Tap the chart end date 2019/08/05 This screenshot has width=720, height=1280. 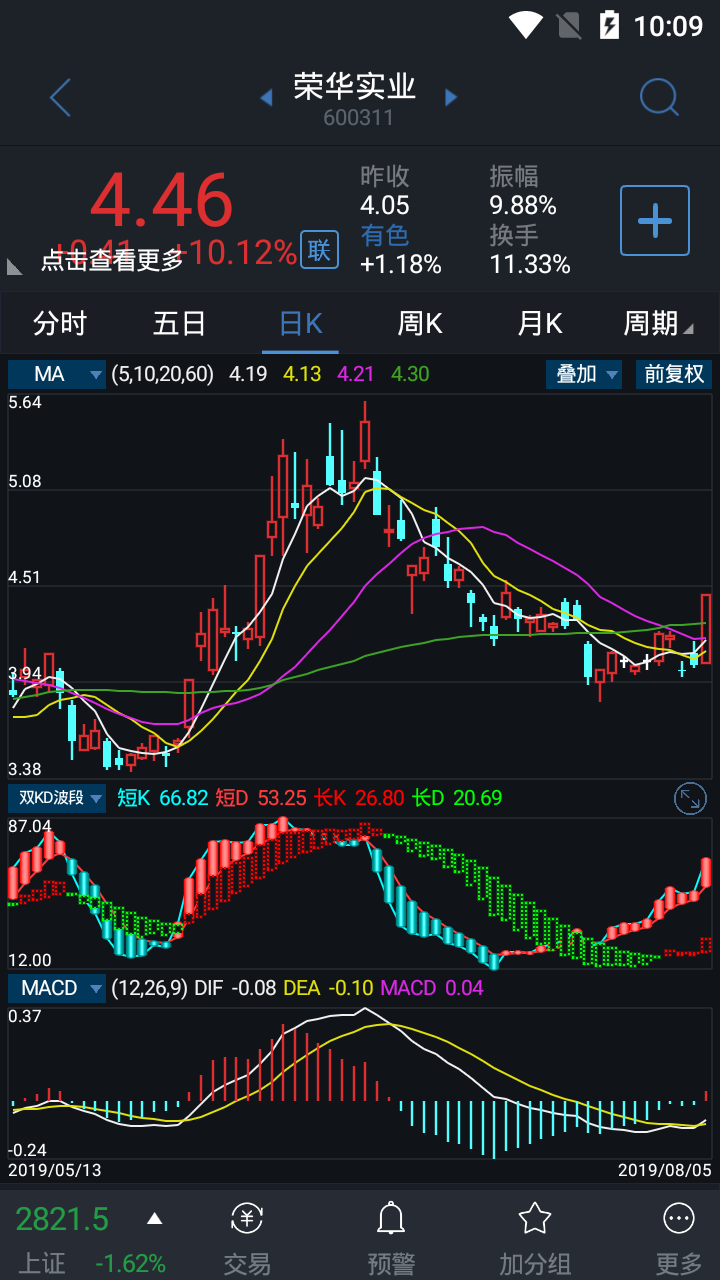point(665,1169)
